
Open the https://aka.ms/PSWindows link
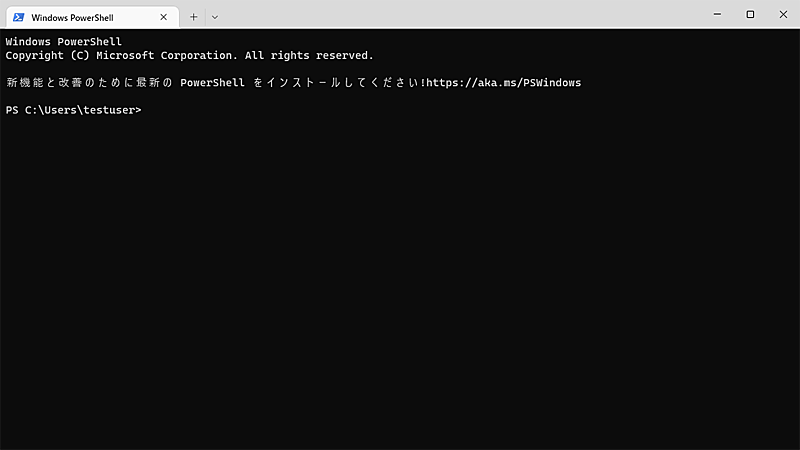pos(504,83)
